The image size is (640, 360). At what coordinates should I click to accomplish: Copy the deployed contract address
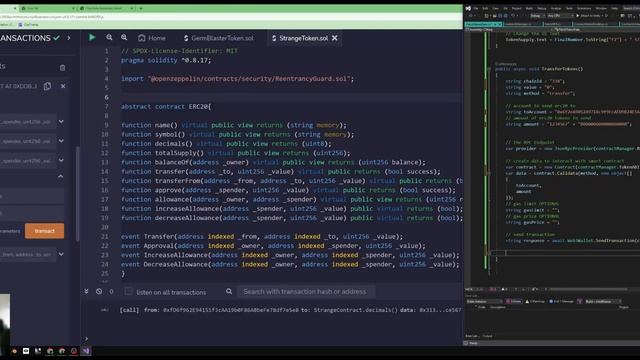(x=47, y=86)
